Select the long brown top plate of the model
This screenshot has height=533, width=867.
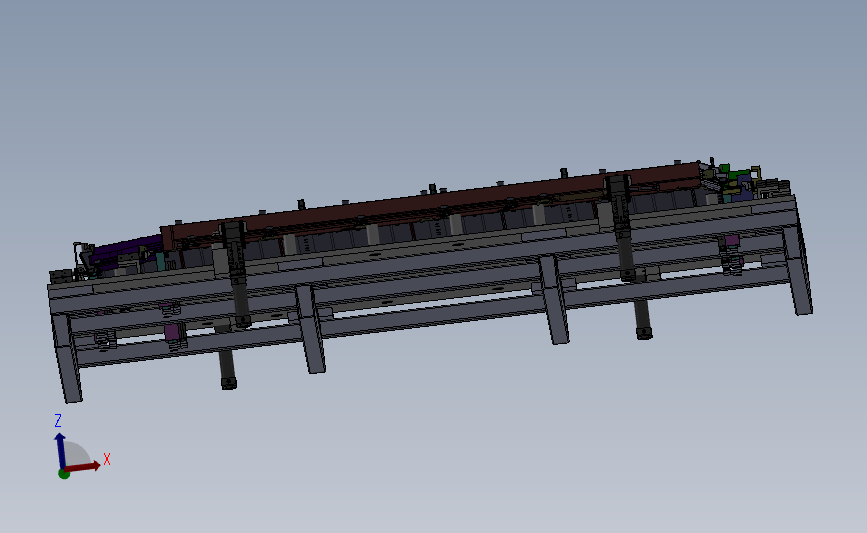pos(431,203)
